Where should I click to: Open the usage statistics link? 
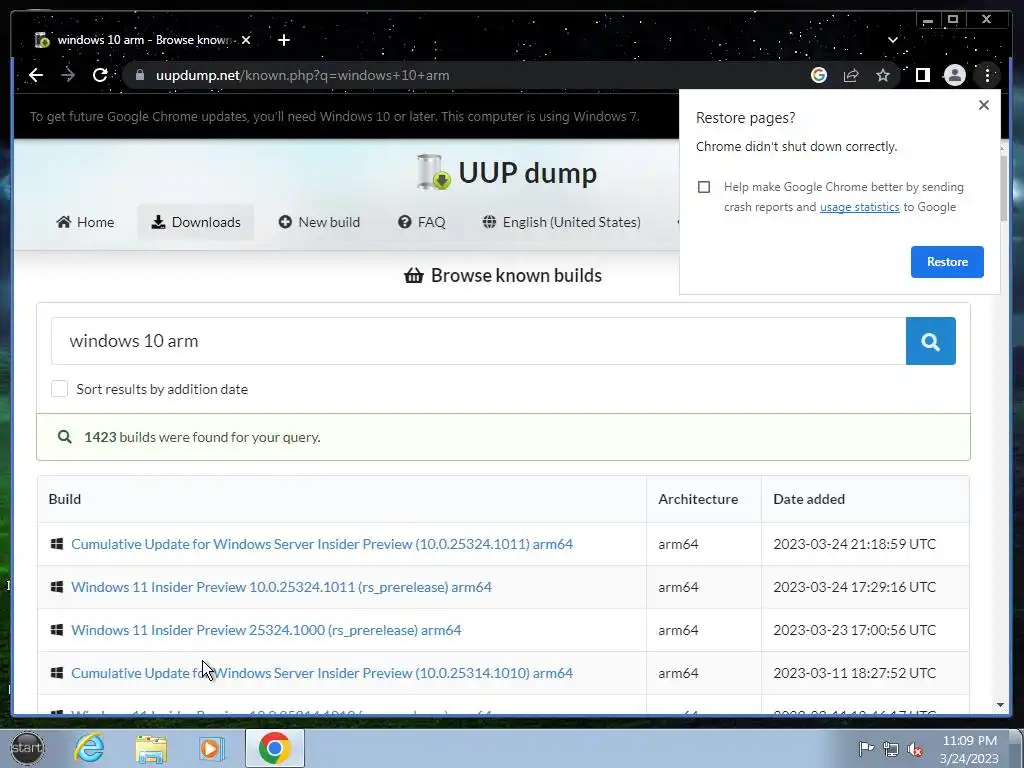tap(859, 207)
